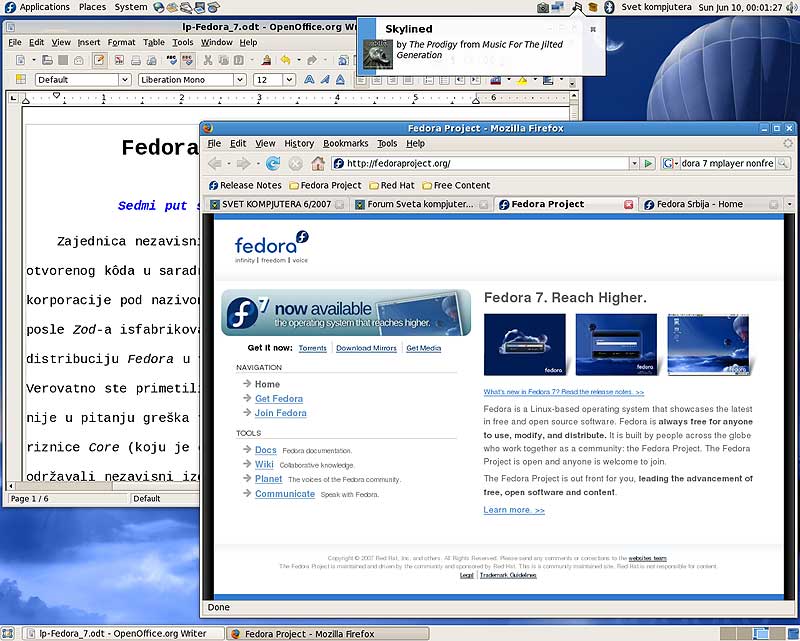Click the Show Desktop button in bottom panel
Screen dimensions: 800x641
(8, 633)
